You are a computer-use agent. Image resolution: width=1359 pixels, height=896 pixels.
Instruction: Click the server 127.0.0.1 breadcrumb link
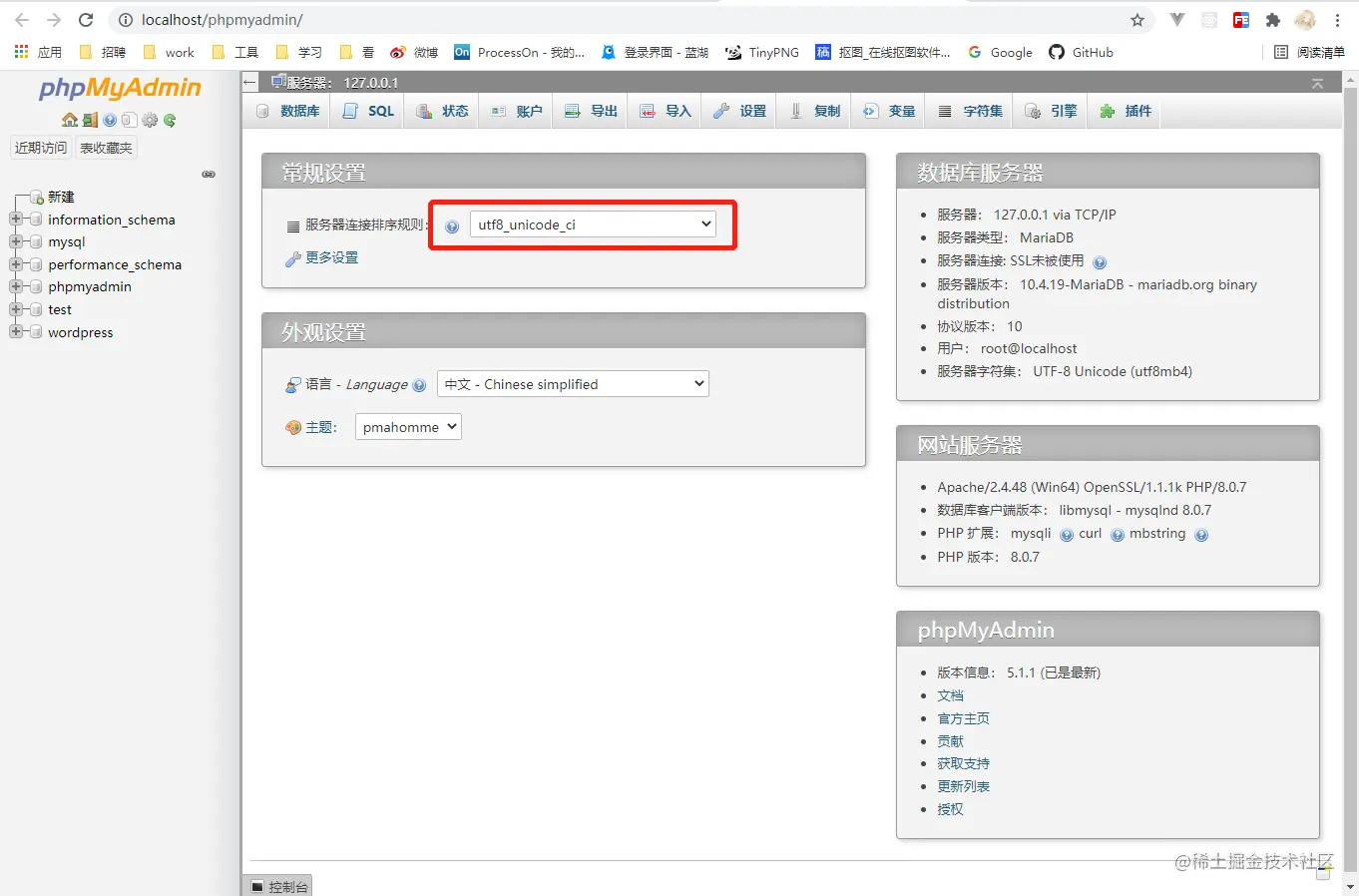(342, 83)
